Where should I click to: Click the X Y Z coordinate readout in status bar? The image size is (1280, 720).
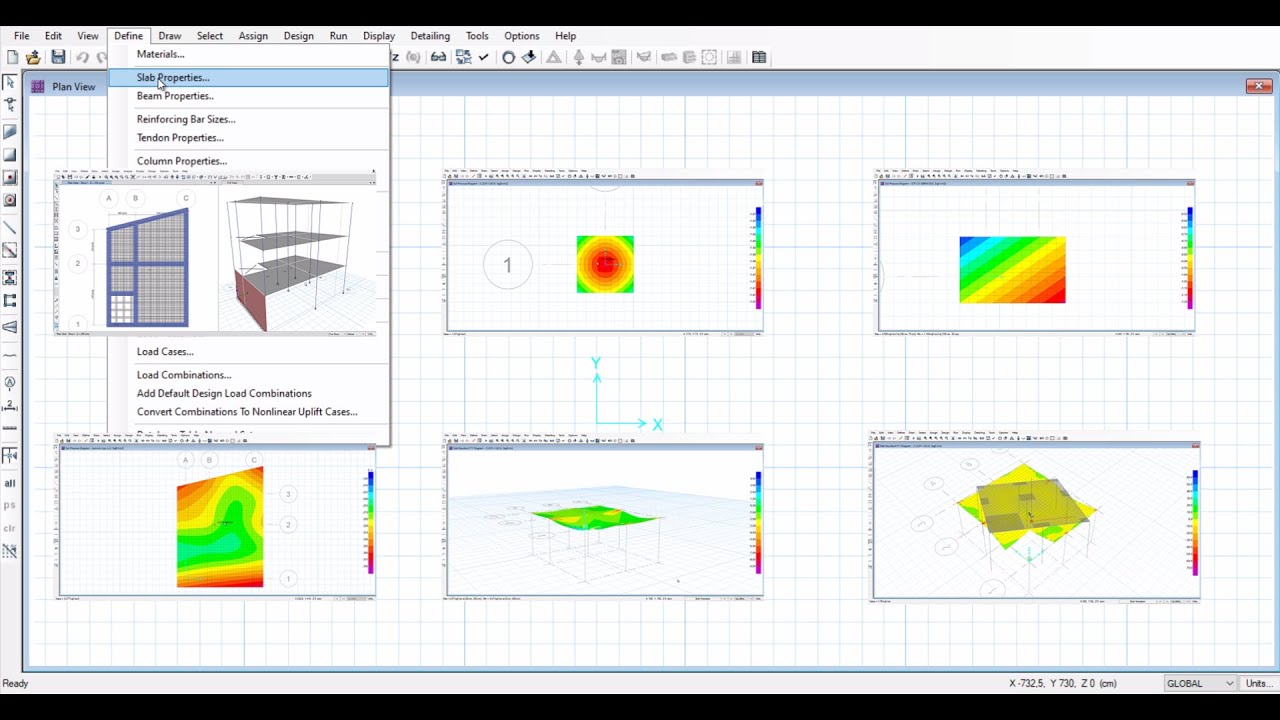1063,683
